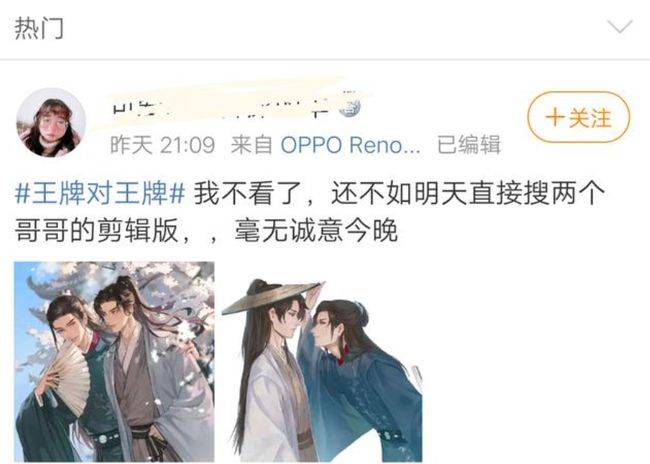Follow the poster with the +关注 button
Viewport: 650px width, 464px height.
tap(579, 117)
